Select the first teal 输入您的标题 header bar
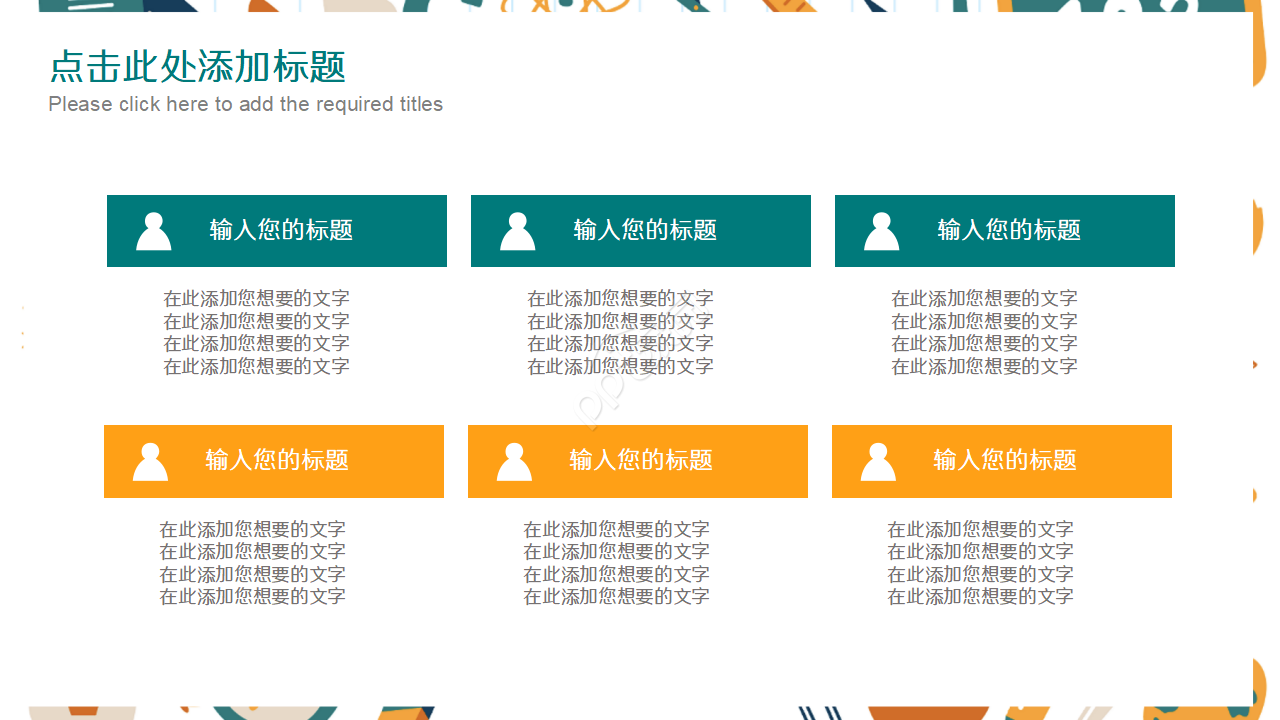This screenshot has width=1280, height=720. pos(276,230)
